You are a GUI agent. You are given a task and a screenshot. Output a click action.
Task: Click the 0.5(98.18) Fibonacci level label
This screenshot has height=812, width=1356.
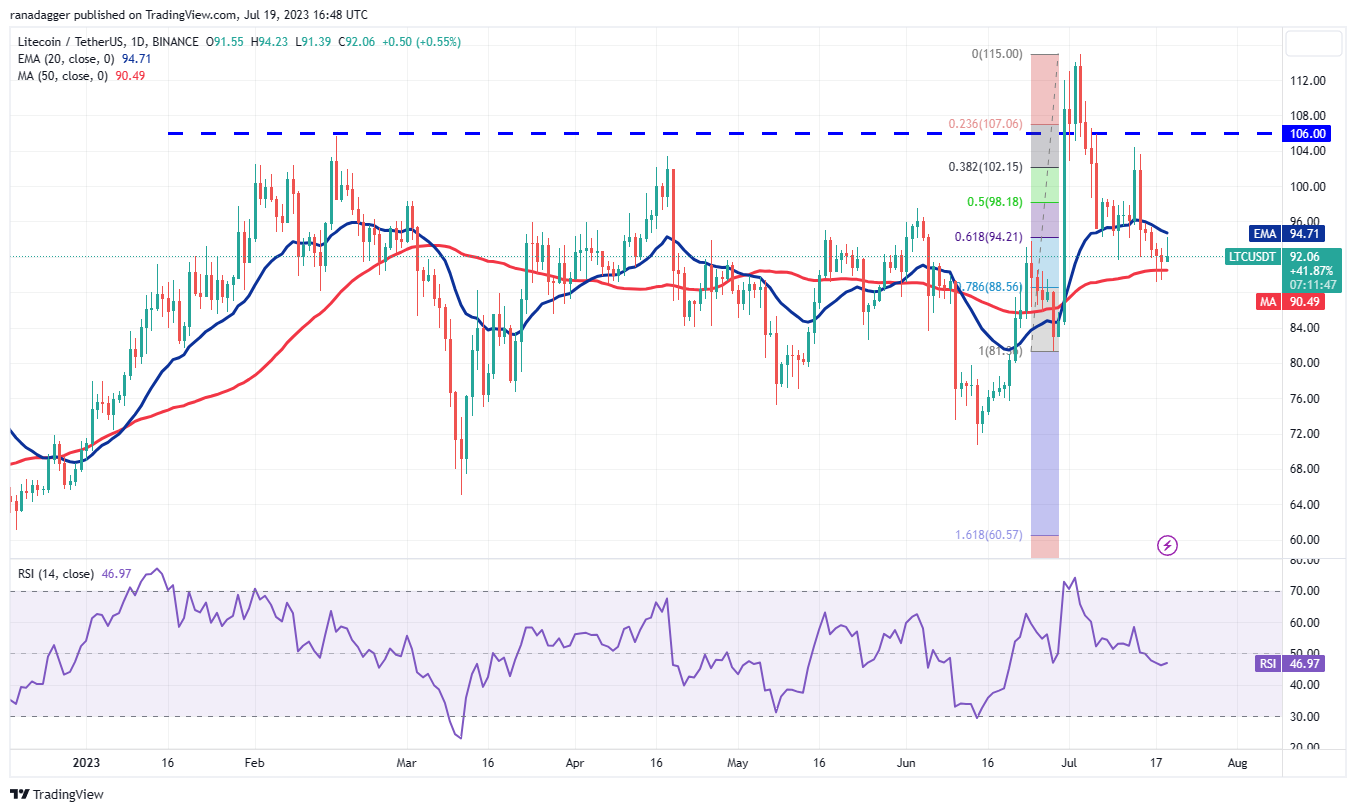point(996,202)
